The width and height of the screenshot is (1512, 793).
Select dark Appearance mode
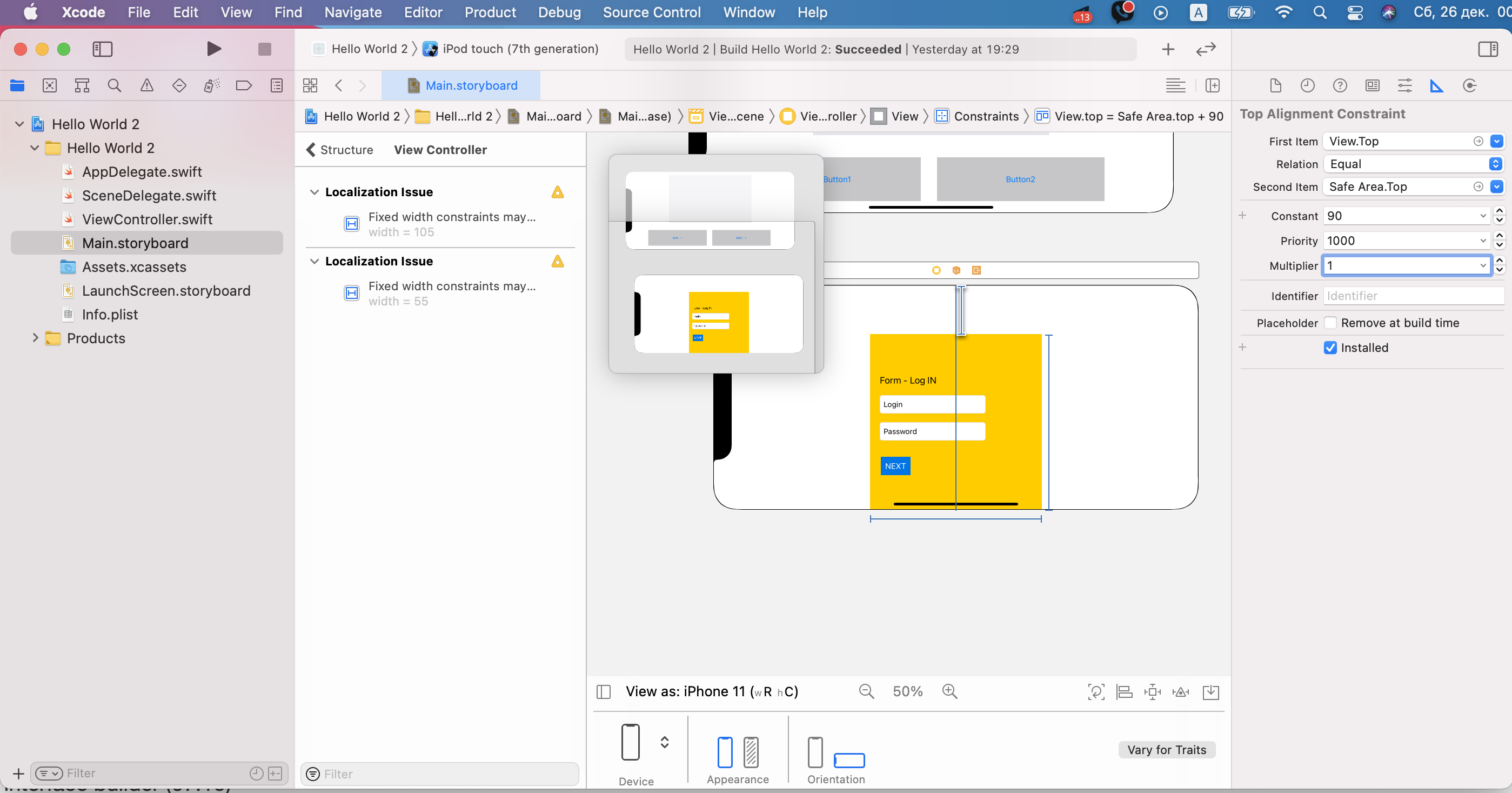(x=751, y=752)
